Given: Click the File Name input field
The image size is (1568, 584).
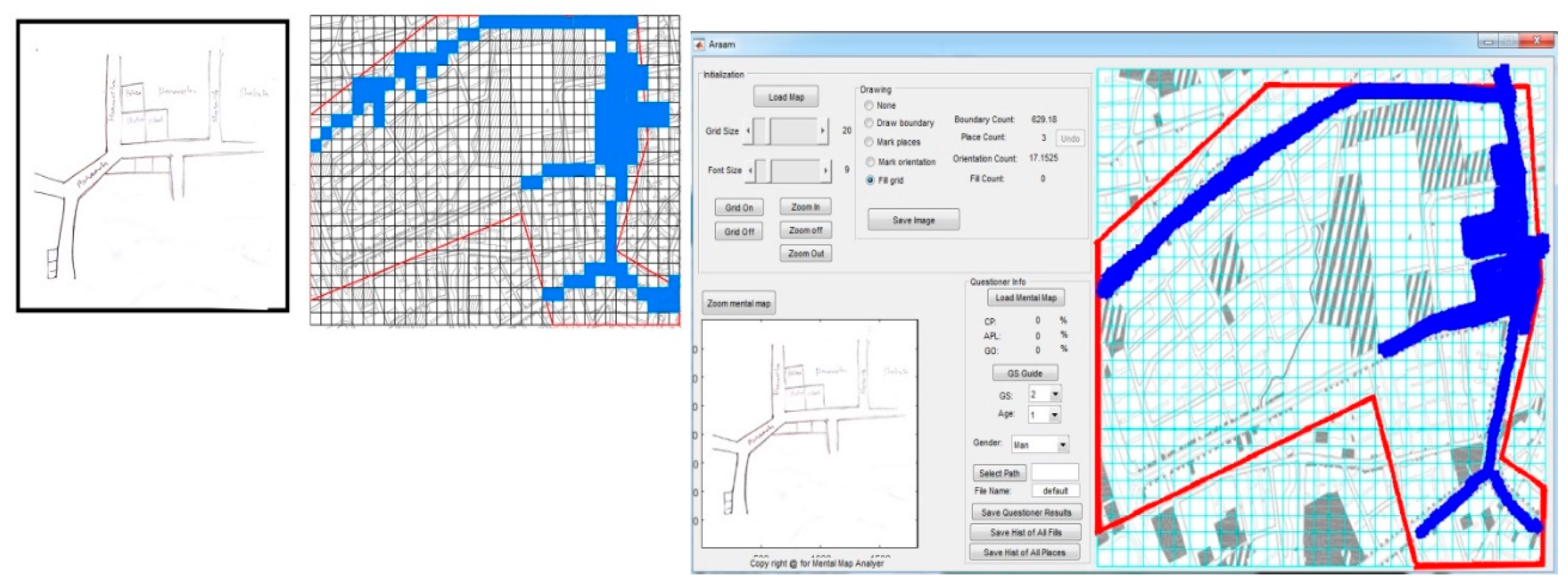Looking at the screenshot, I should [x=1055, y=491].
